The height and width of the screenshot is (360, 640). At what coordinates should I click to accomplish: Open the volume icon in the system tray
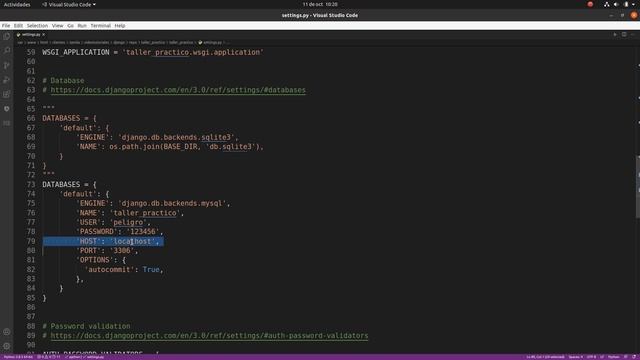[x=616, y=4]
